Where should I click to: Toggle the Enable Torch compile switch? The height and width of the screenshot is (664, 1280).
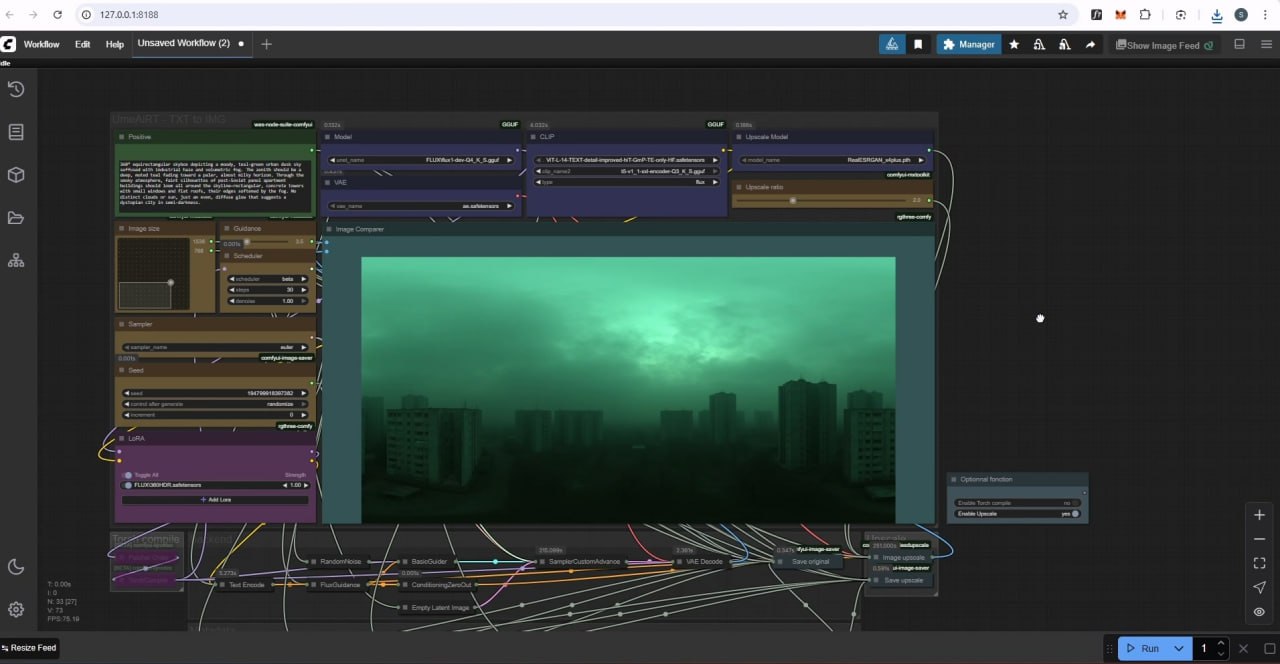(x=1074, y=503)
